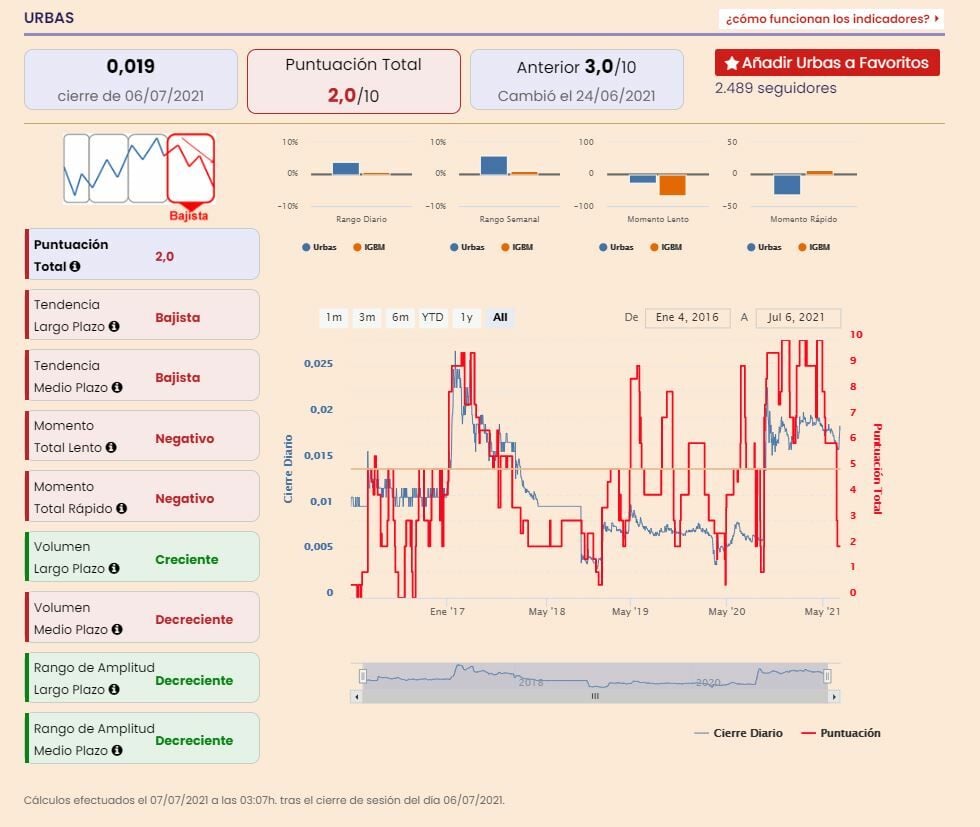The image size is (980, 827).
Task: Click 0,019 closing price card
Action: click(x=131, y=80)
